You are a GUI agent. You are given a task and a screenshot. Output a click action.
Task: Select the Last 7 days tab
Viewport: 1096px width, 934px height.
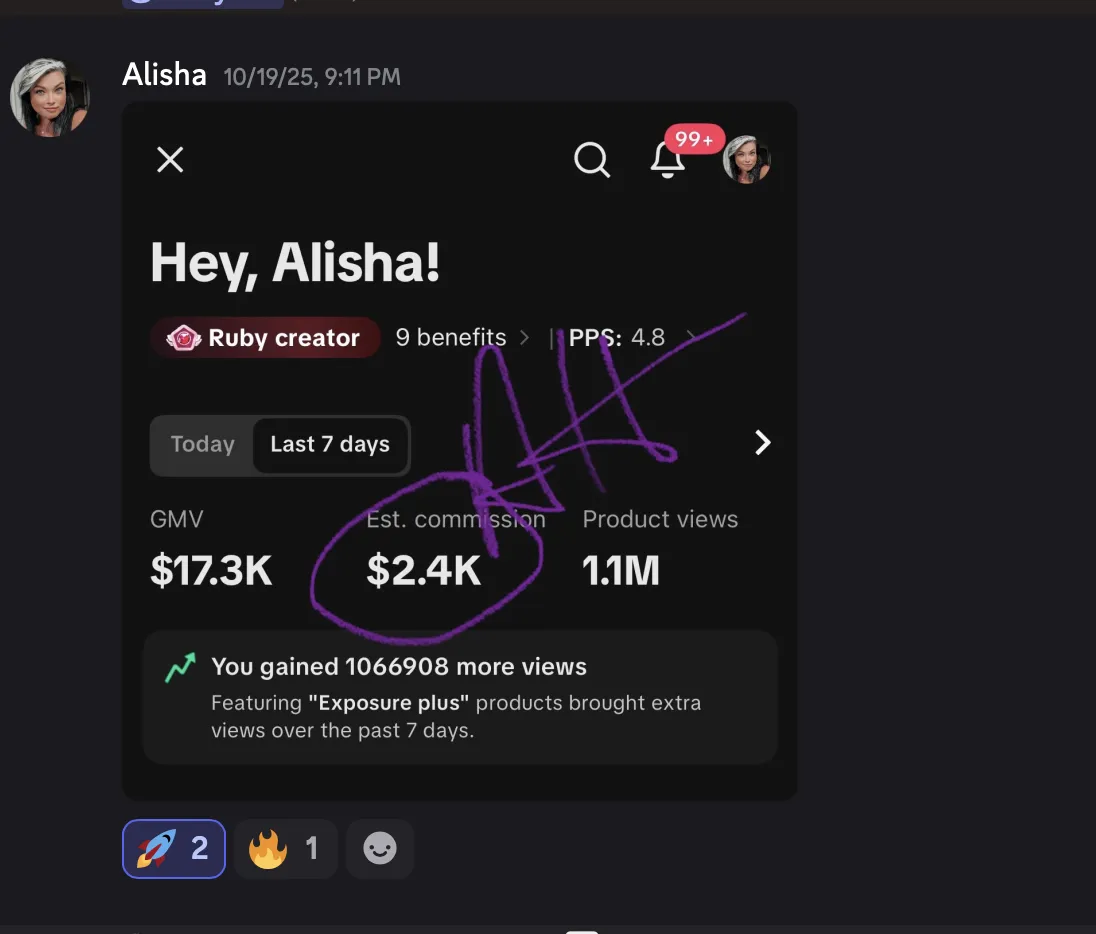tap(330, 445)
